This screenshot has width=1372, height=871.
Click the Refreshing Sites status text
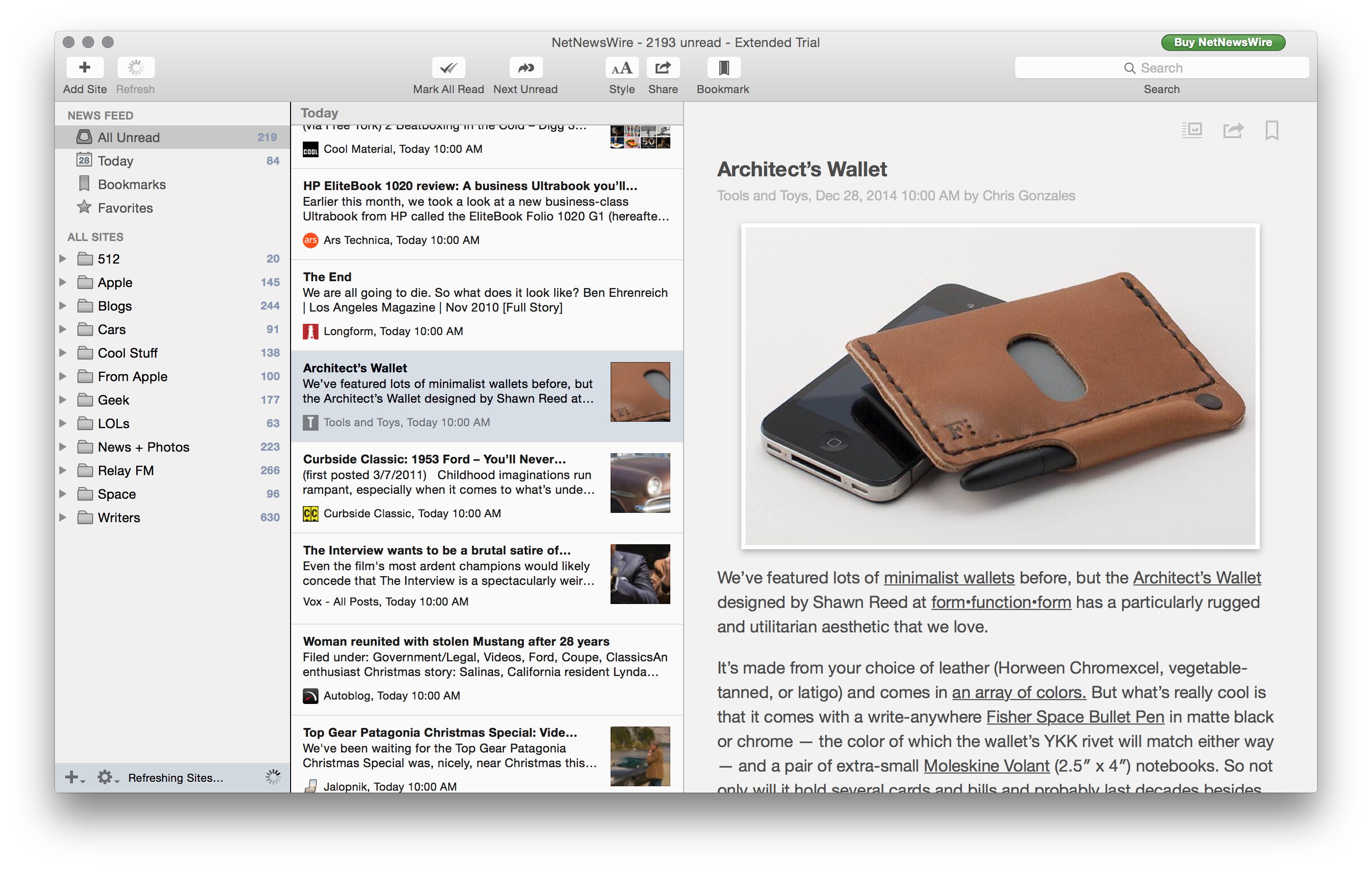click(175, 777)
